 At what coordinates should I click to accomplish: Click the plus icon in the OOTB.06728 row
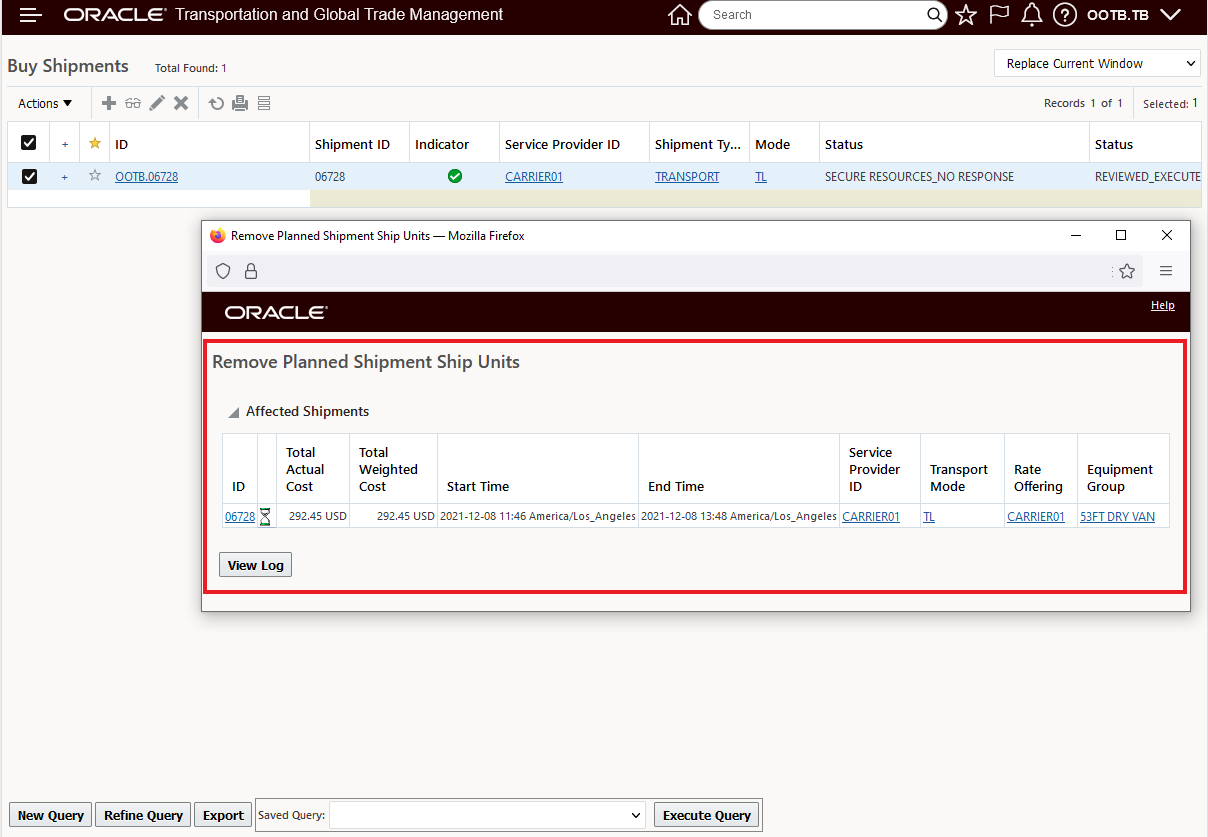[x=65, y=177]
